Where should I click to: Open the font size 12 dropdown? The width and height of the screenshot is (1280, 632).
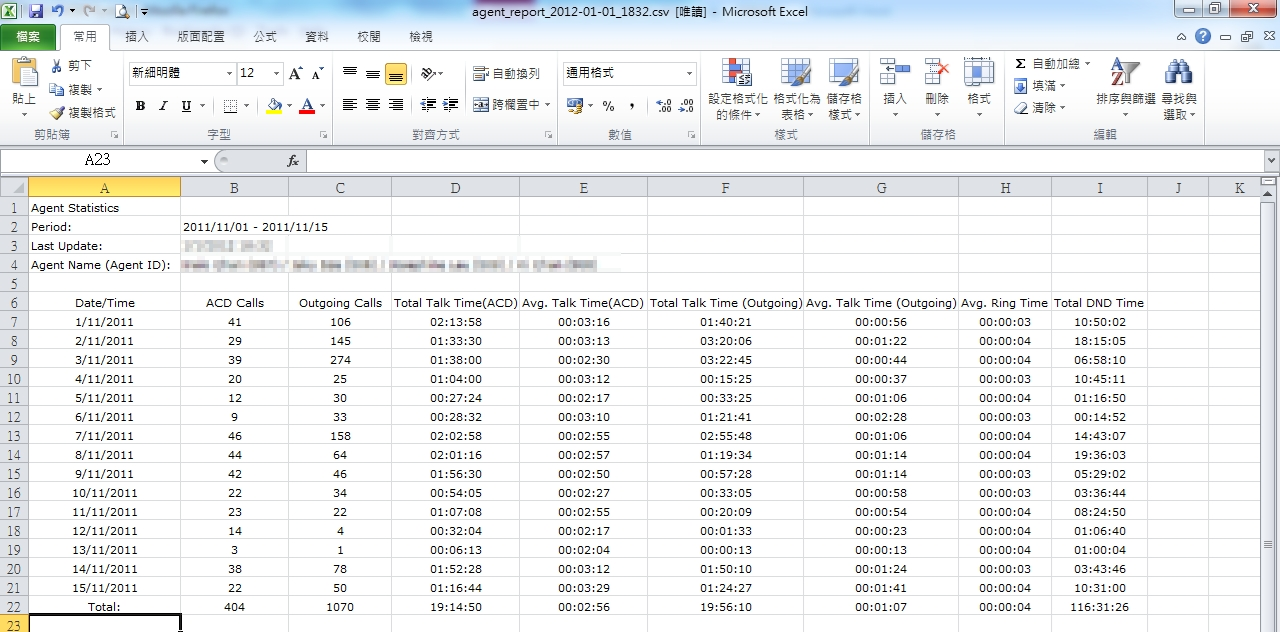[275, 74]
